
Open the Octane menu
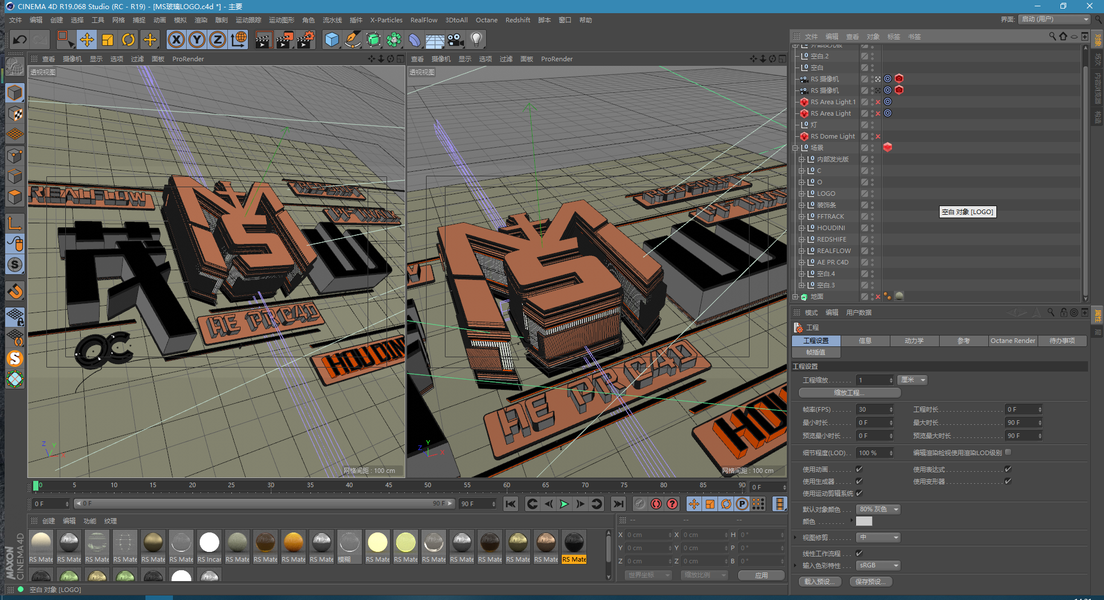tap(486, 20)
